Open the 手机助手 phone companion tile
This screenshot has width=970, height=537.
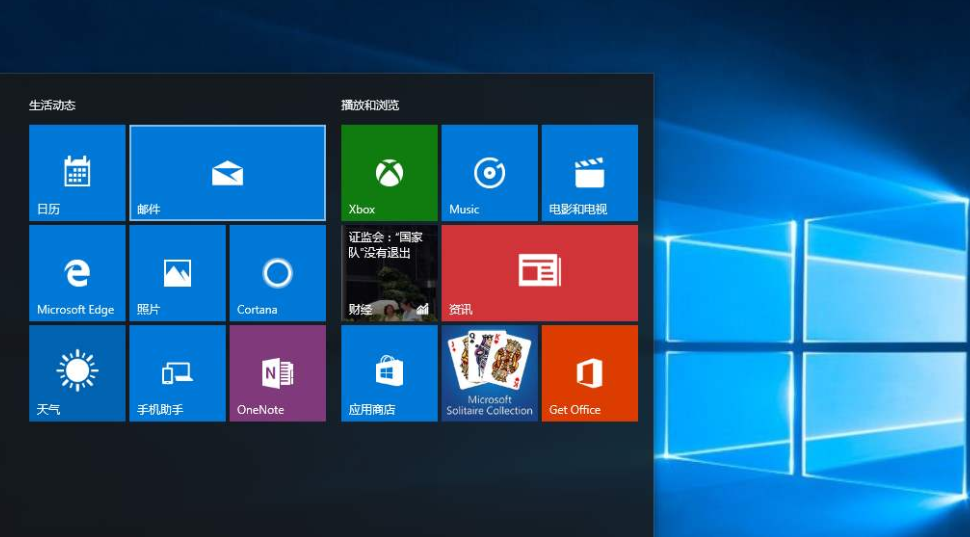(177, 372)
